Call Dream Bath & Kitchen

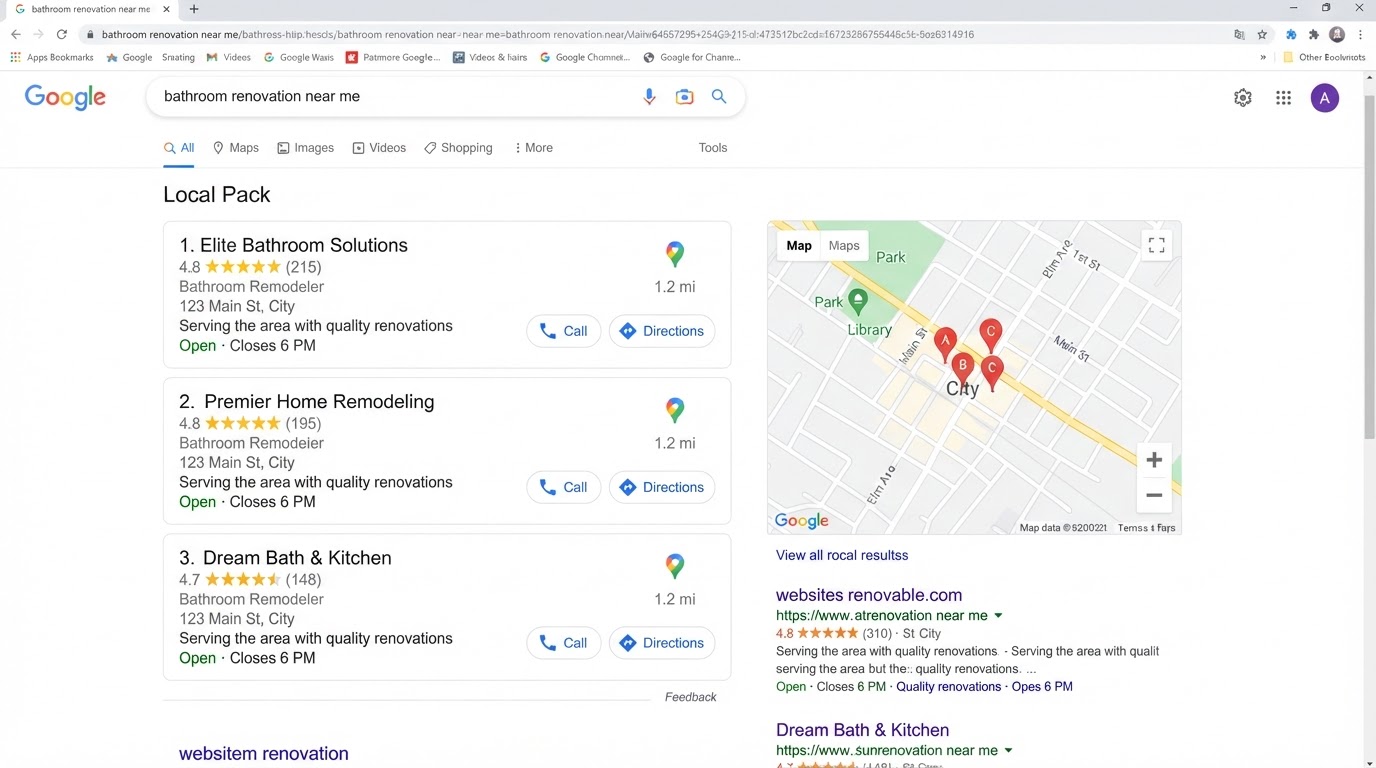click(x=564, y=643)
